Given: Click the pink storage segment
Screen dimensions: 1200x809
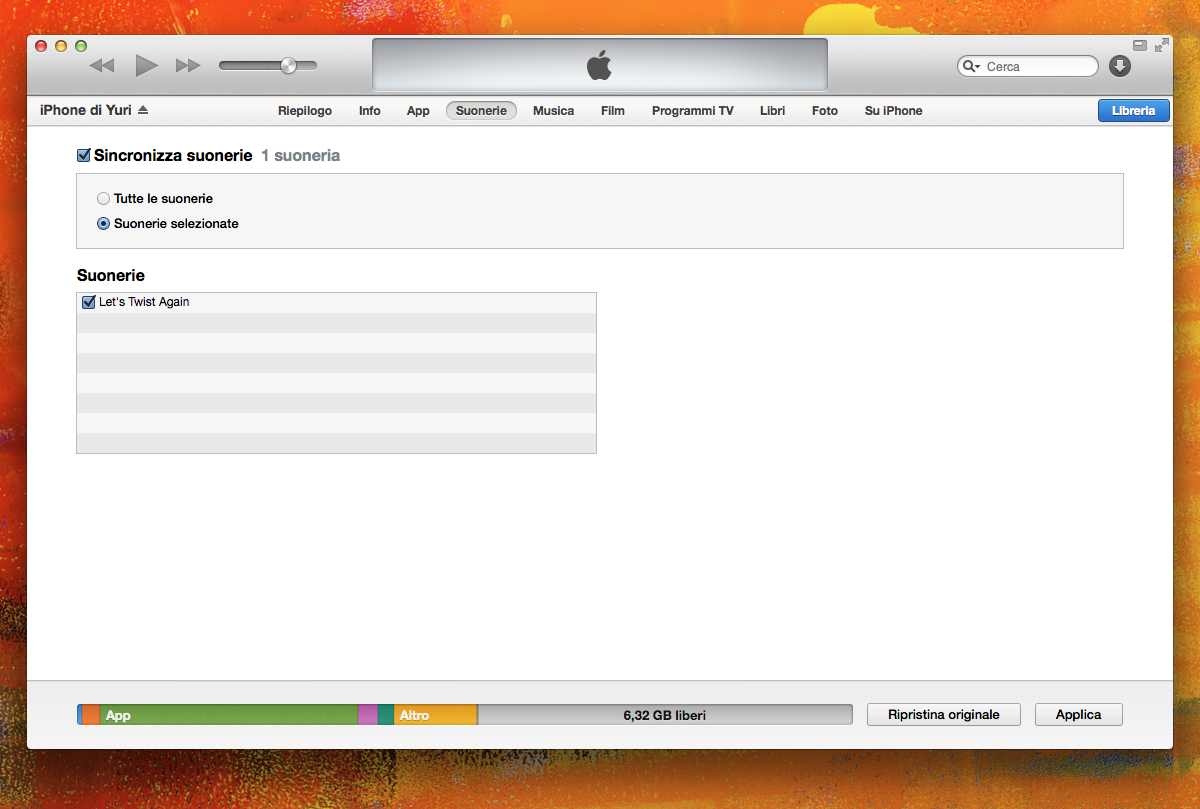Looking at the screenshot, I should click(367, 715).
